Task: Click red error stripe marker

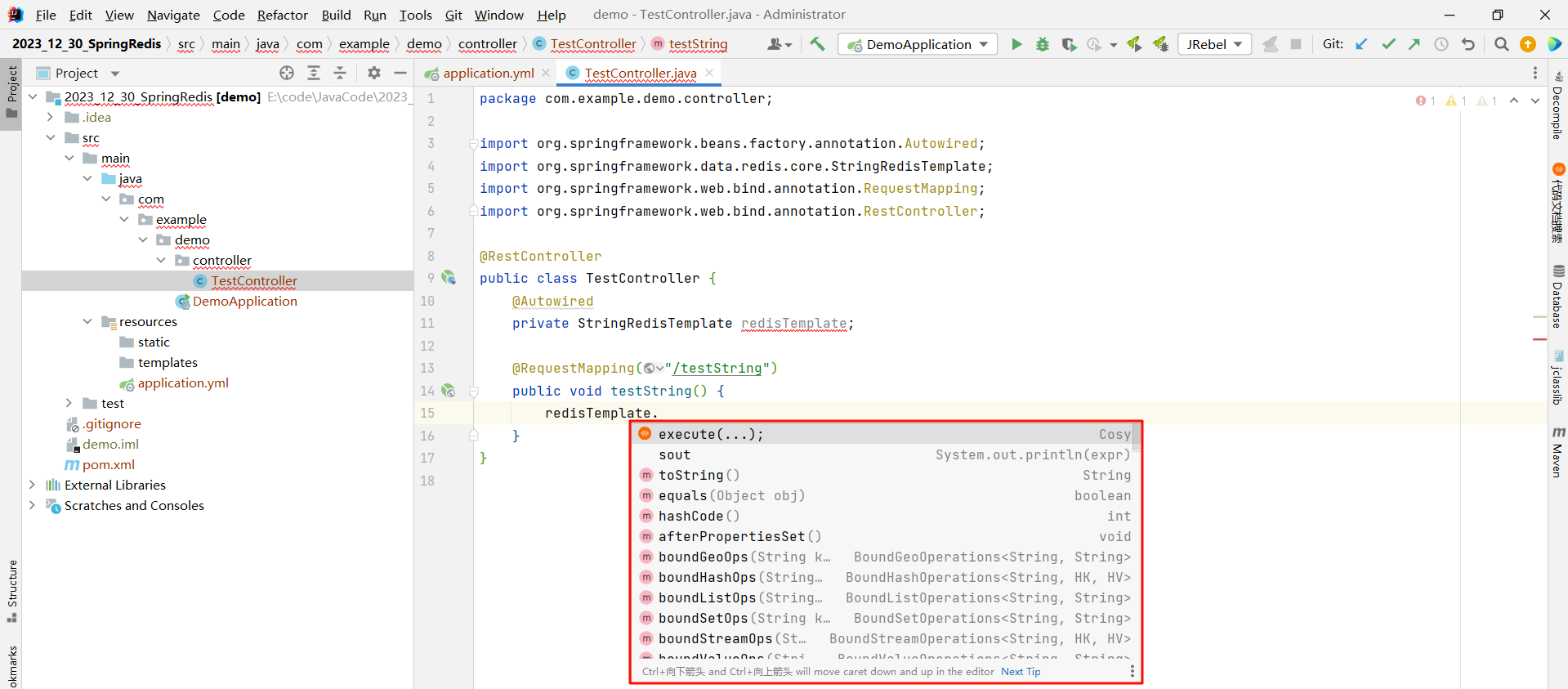Action: 1539,338
